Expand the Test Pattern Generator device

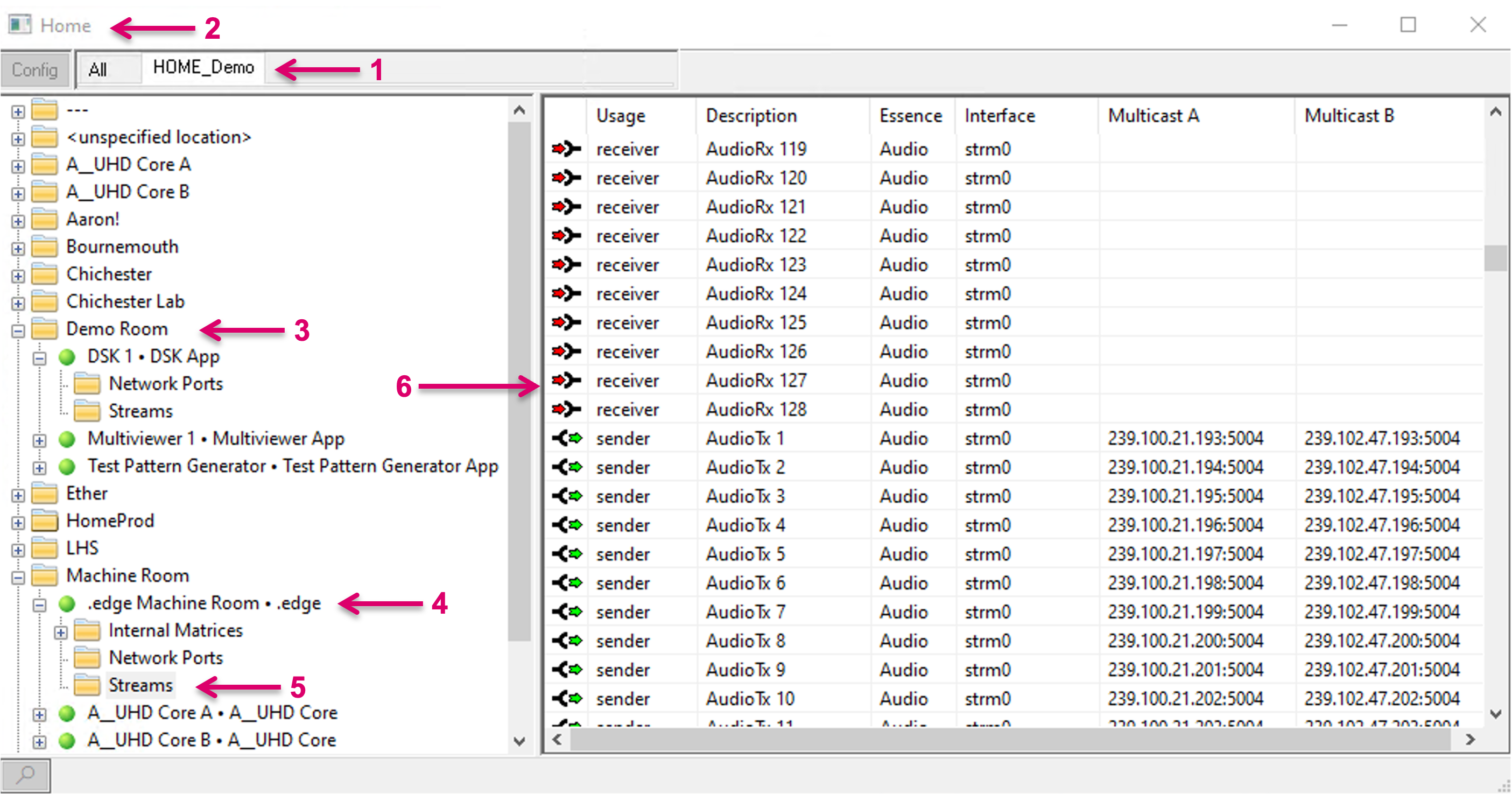tap(39, 468)
